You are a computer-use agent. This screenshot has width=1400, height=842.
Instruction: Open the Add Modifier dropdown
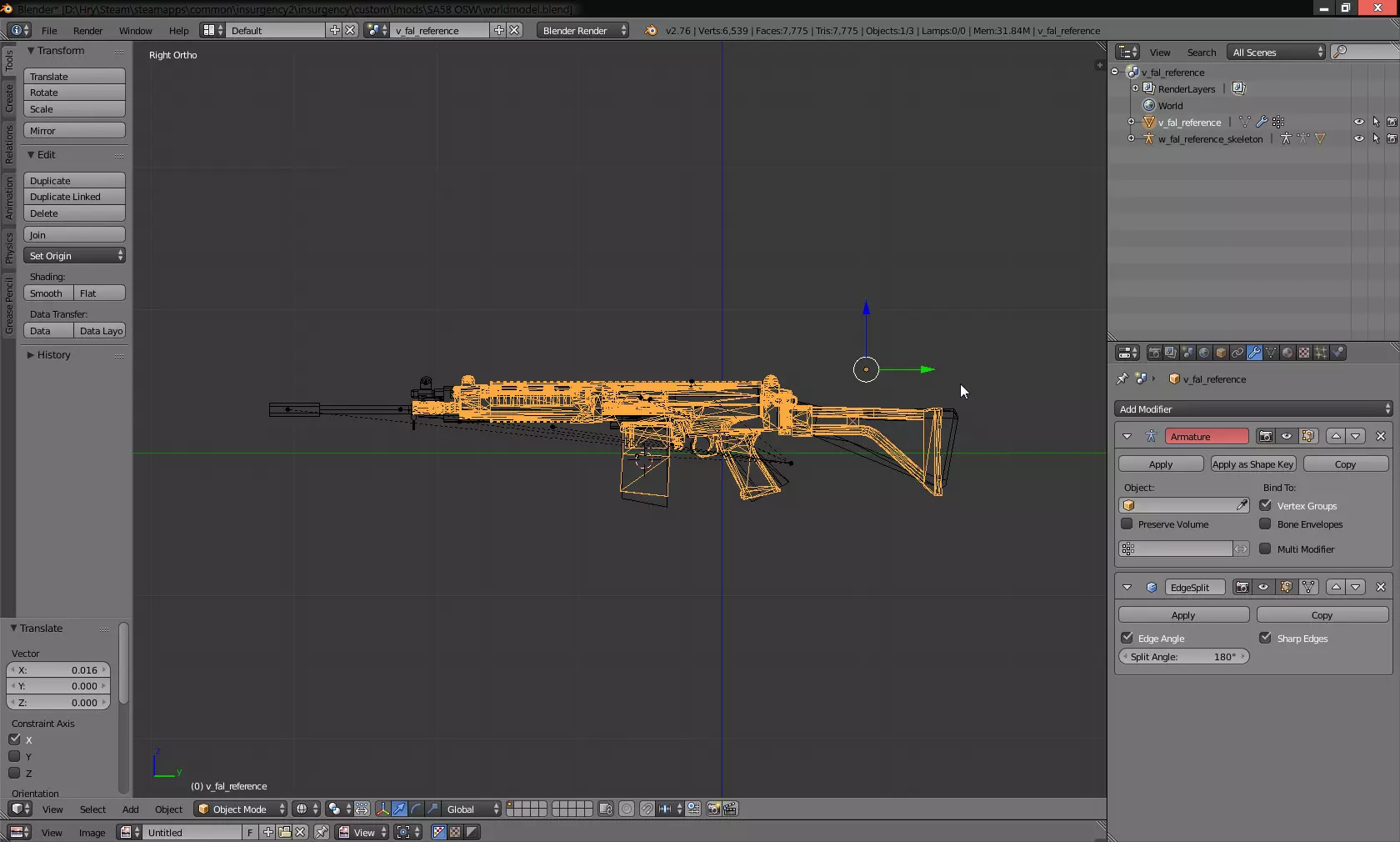tap(1253, 408)
